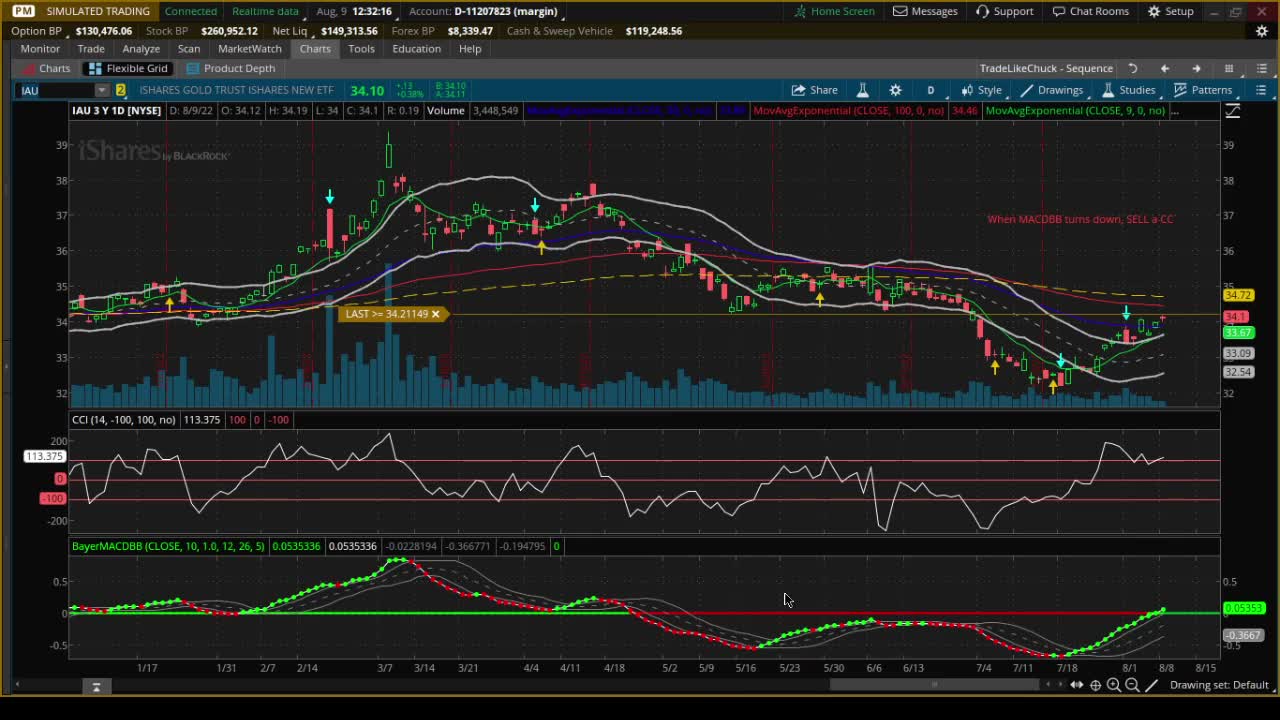Click the horizontal time scrollbar thumb
The height and width of the screenshot is (720, 1280).
935,685
